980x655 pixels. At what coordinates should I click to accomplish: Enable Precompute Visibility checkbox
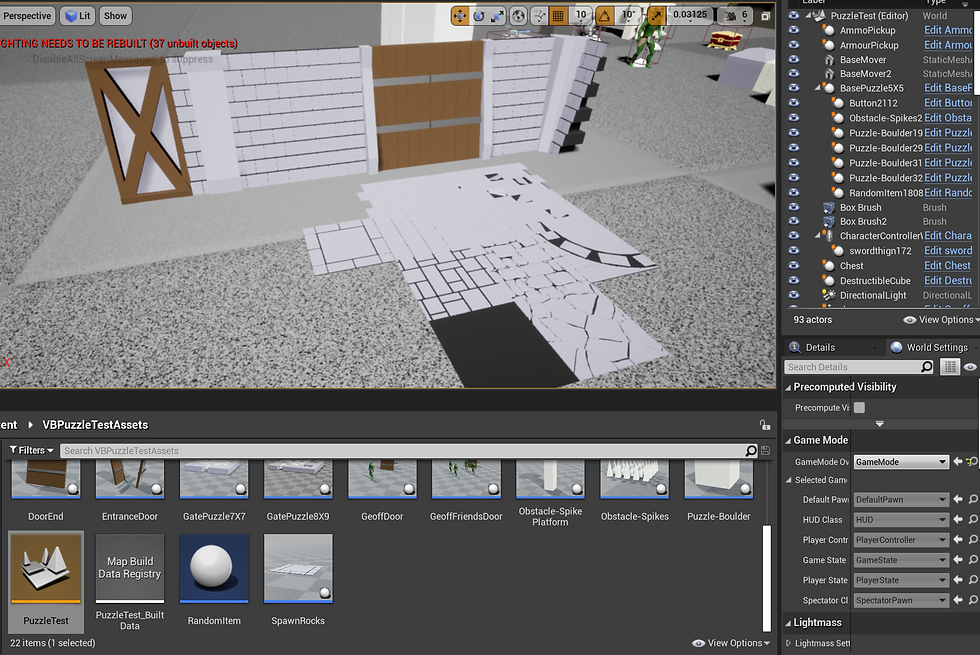coord(859,408)
